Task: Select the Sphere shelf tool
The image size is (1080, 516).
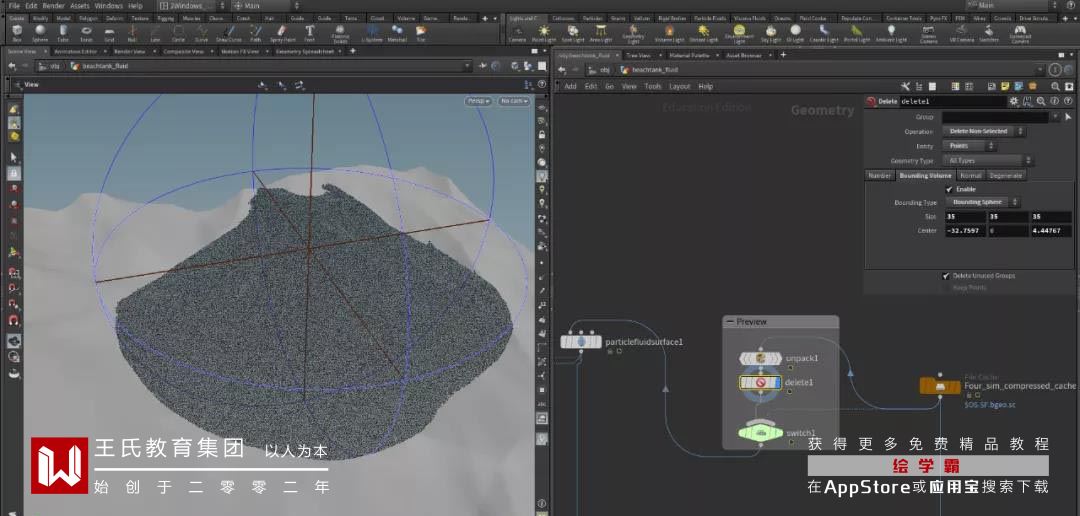Action: [x=39, y=33]
